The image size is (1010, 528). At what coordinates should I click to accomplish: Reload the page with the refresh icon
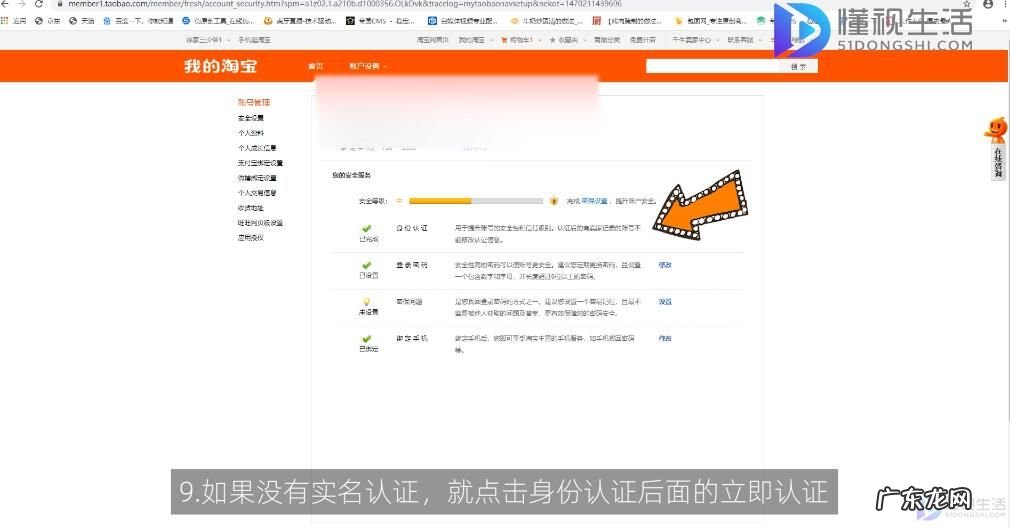point(39,4)
